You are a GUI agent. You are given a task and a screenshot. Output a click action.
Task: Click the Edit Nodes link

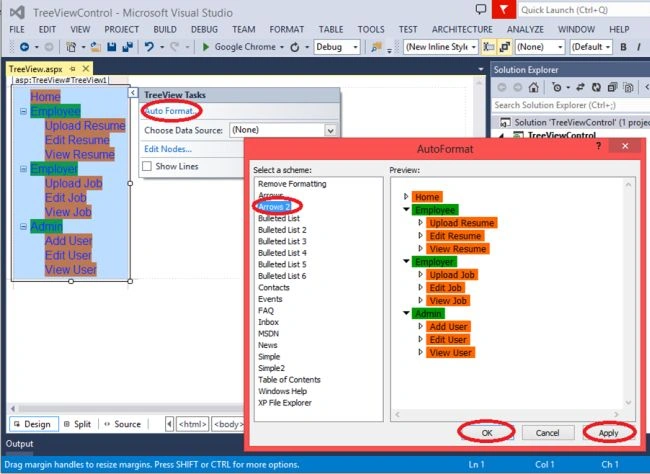click(x=168, y=149)
